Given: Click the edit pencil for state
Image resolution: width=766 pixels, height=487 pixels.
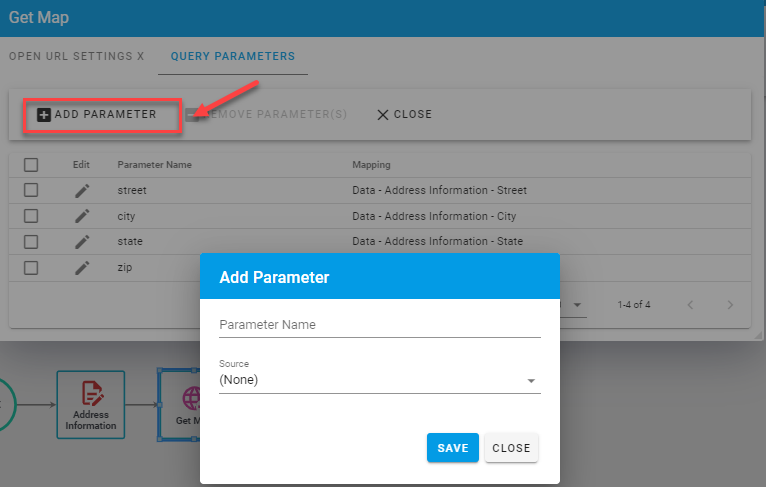Looking at the screenshot, I should click(82, 241).
